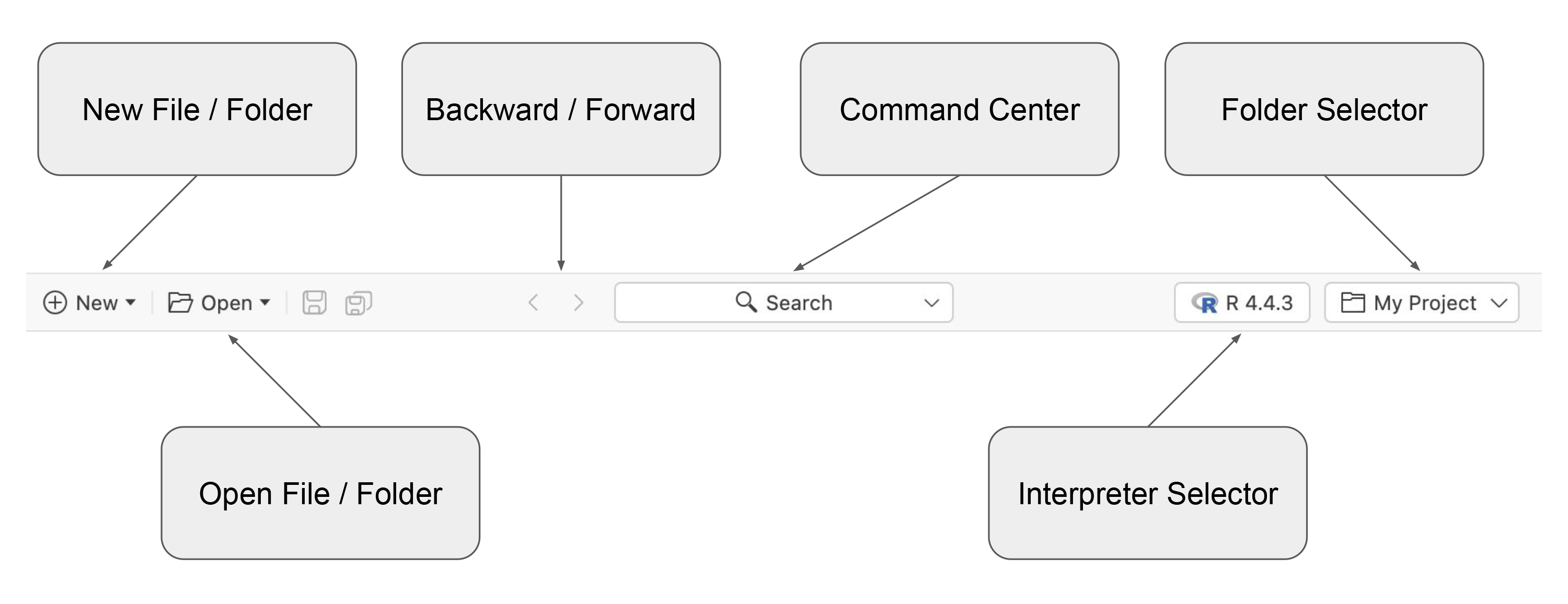Open the New dropdown arrow
The height and width of the screenshot is (604, 1568).
[130, 303]
